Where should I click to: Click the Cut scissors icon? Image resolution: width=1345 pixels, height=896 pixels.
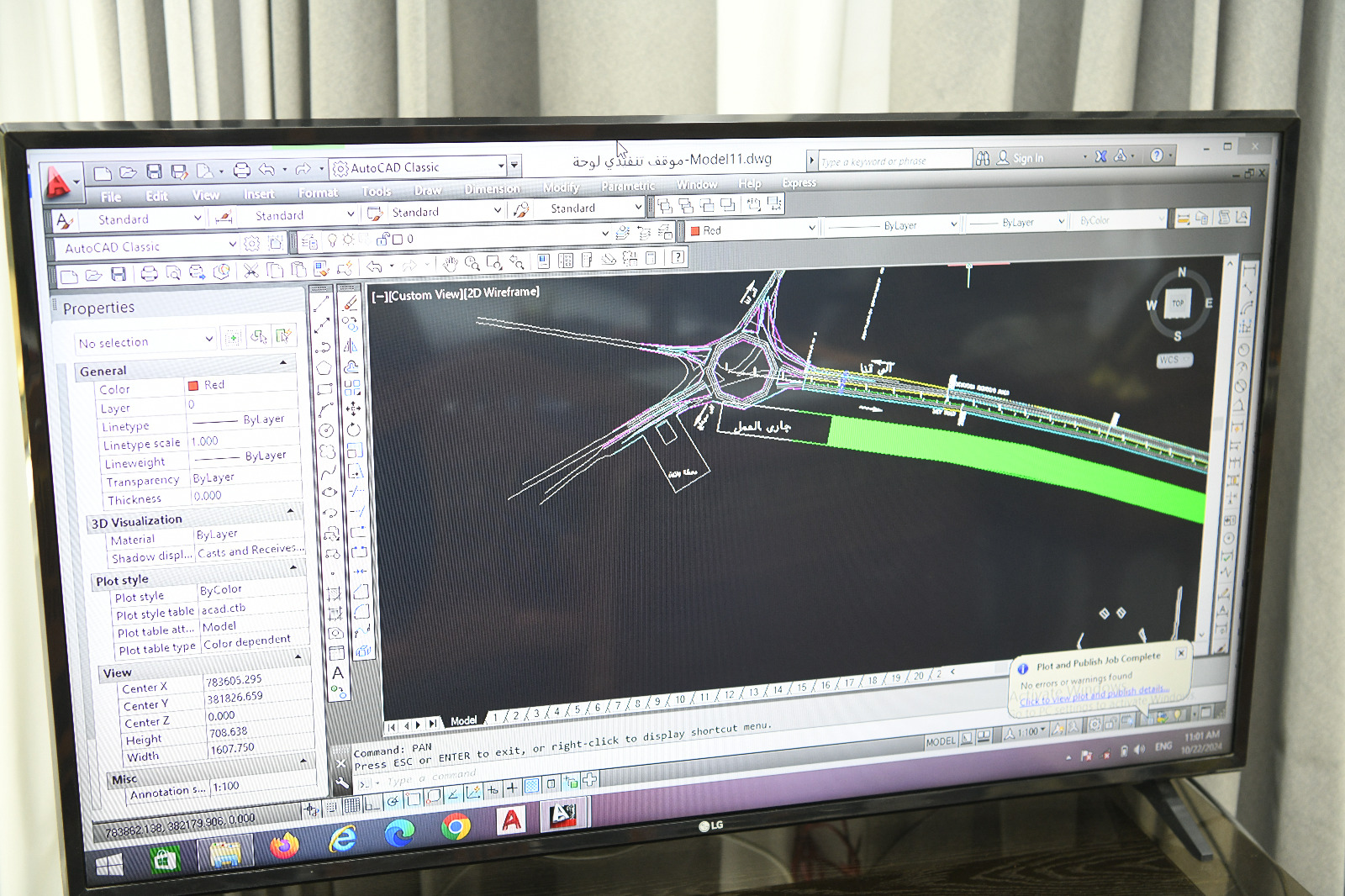click(x=251, y=271)
